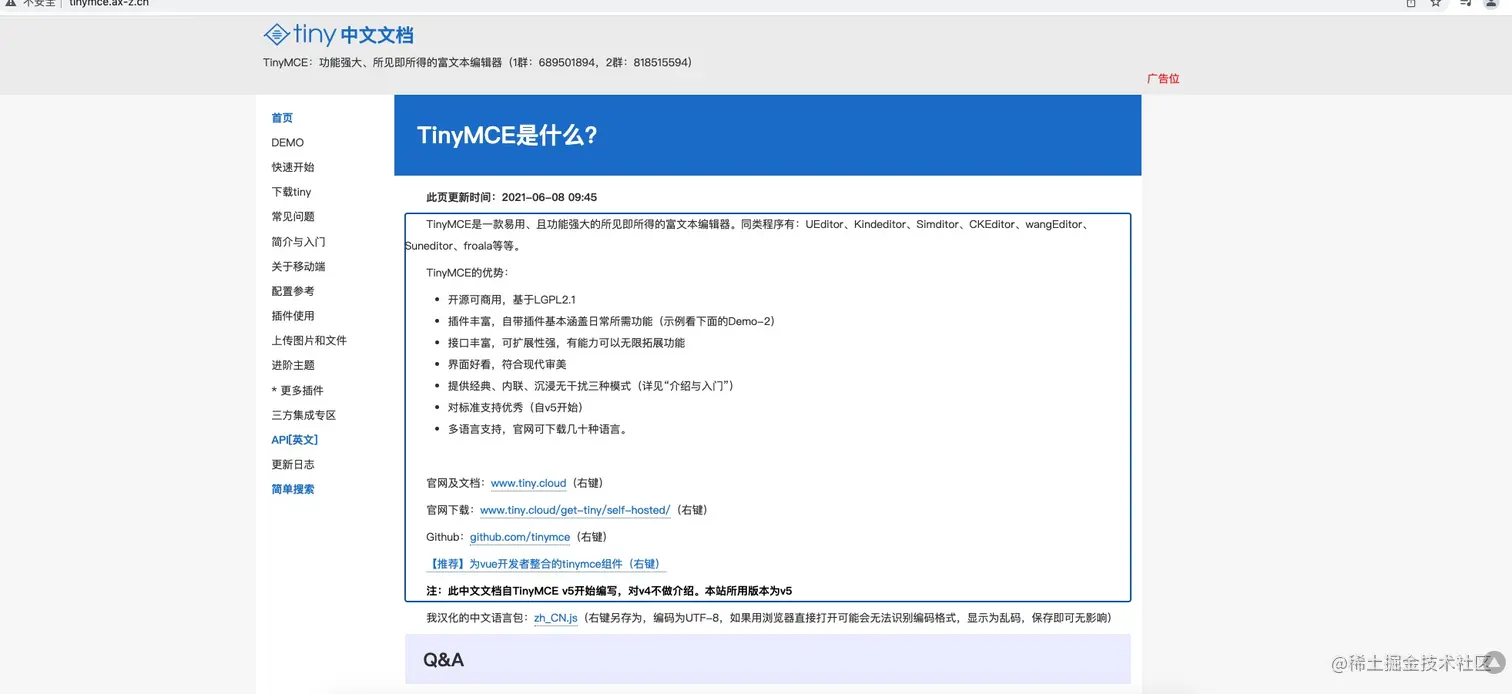Click the 界面好看,符合现代审美 bullet
1512x694 pixels.
click(x=507, y=364)
